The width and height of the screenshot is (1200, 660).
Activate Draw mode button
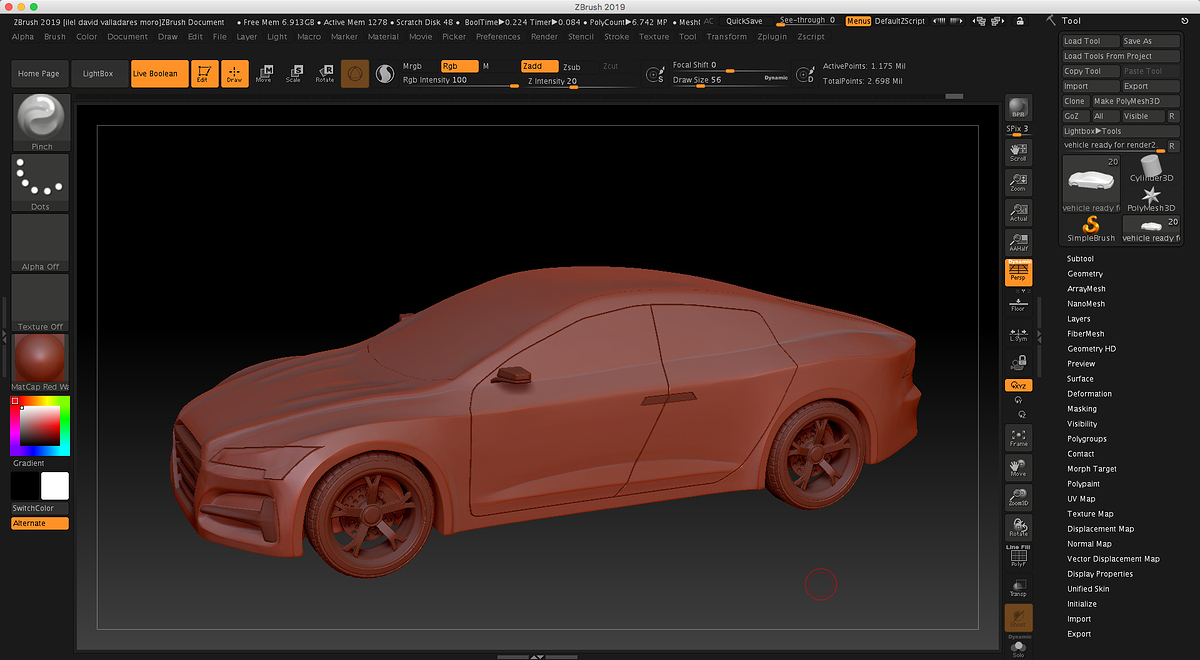point(234,74)
